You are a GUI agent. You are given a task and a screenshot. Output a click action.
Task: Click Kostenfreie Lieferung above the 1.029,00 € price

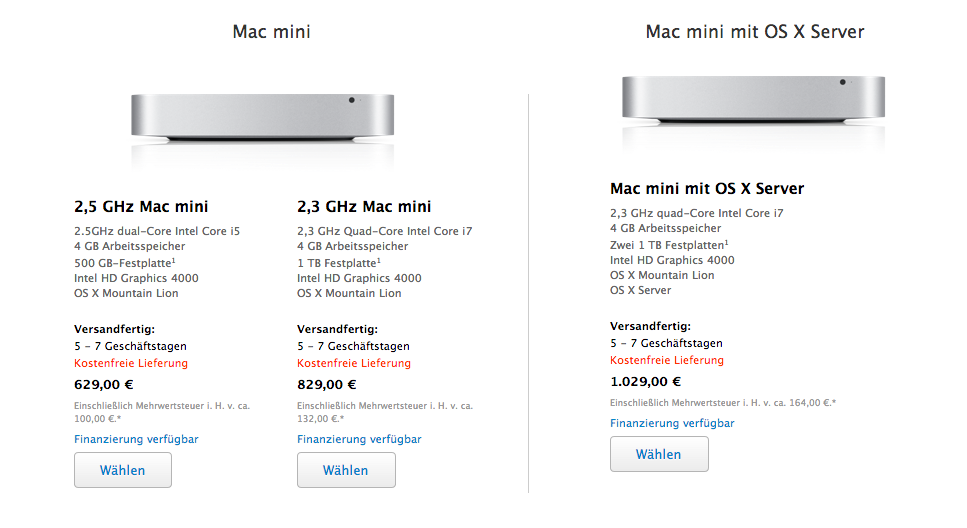tap(667, 360)
